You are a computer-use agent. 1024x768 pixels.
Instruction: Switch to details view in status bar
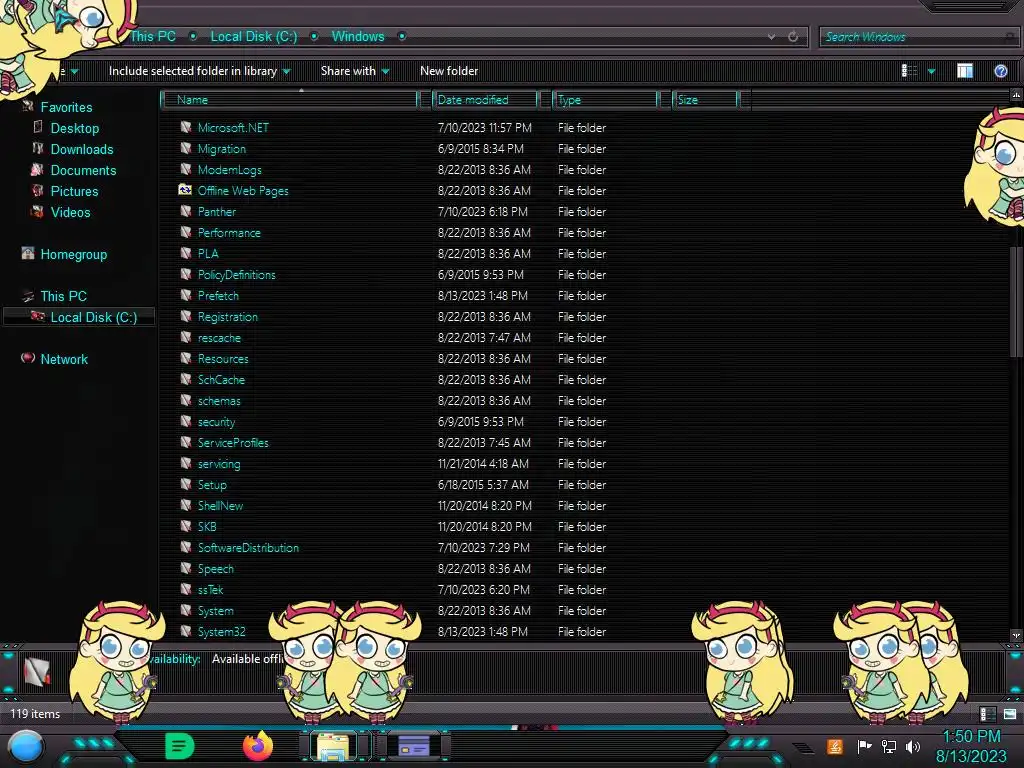(x=987, y=714)
